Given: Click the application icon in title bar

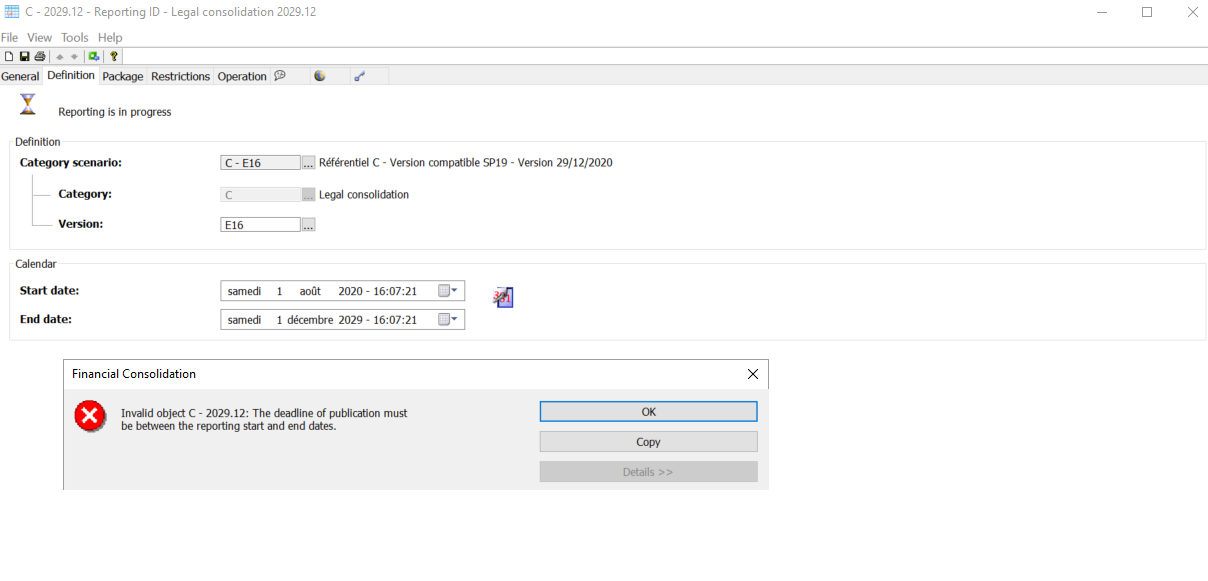Looking at the screenshot, I should pos(12,12).
